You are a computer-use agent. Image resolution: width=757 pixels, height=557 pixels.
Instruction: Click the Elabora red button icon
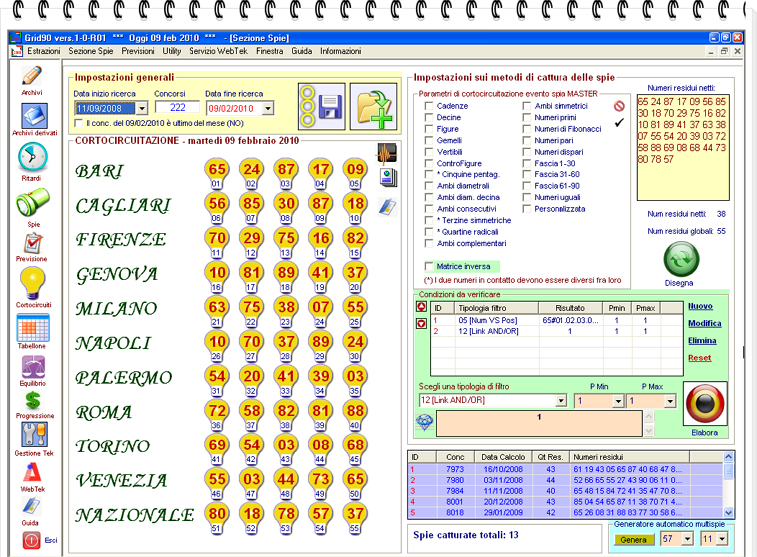click(704, 402)
